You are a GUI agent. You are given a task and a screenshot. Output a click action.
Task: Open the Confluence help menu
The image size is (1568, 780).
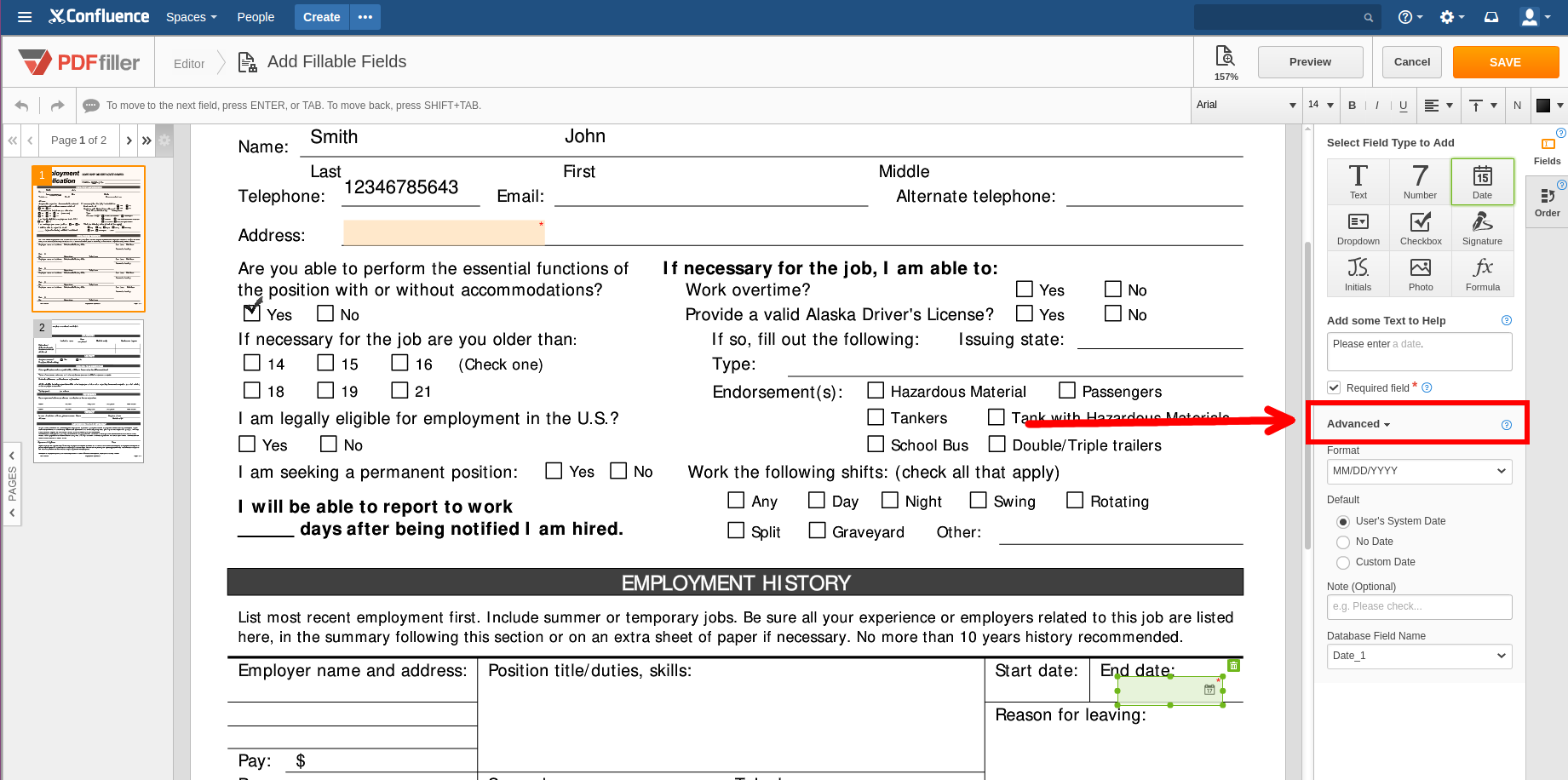[x=1410, y=17]
